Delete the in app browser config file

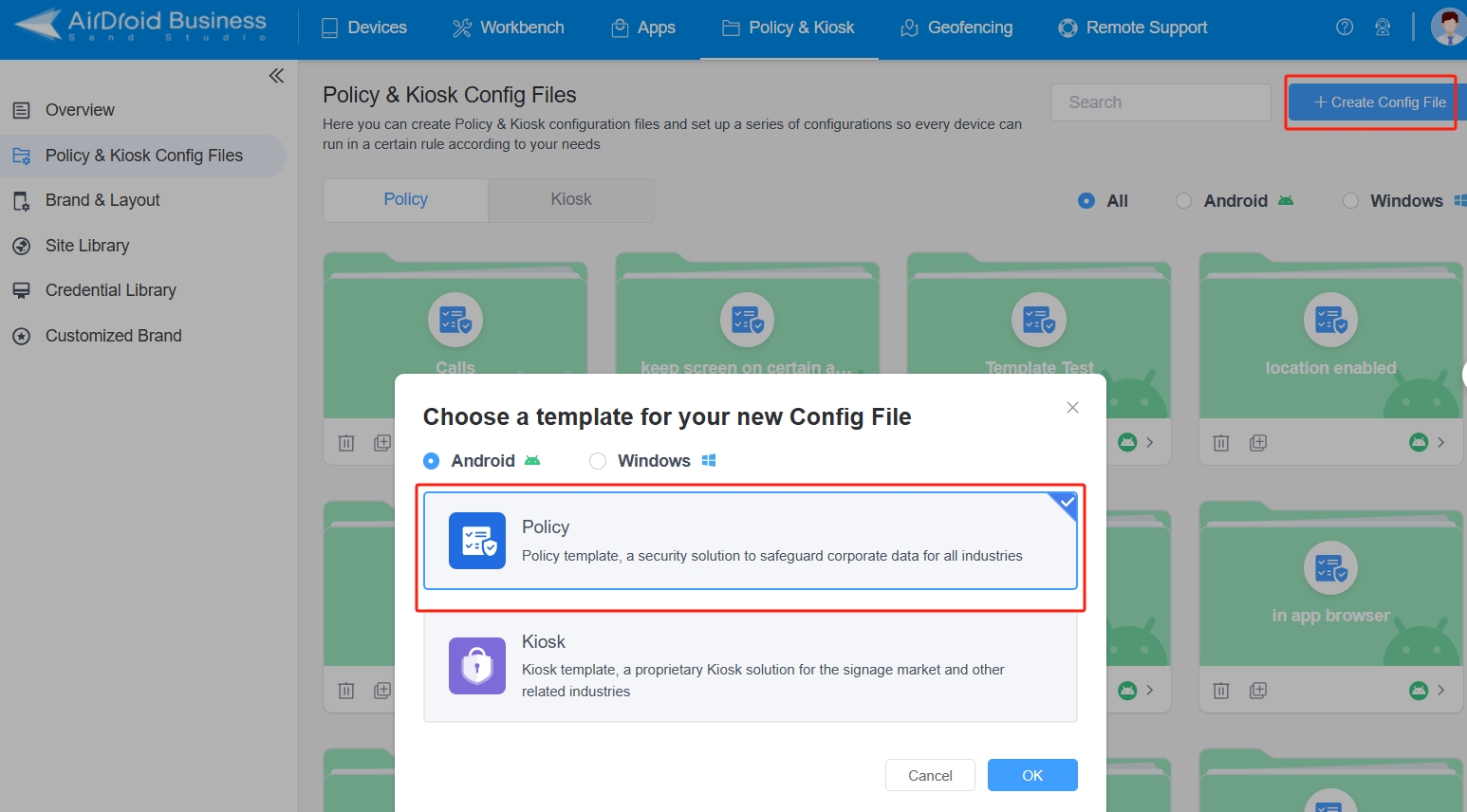click(1221, 691)
